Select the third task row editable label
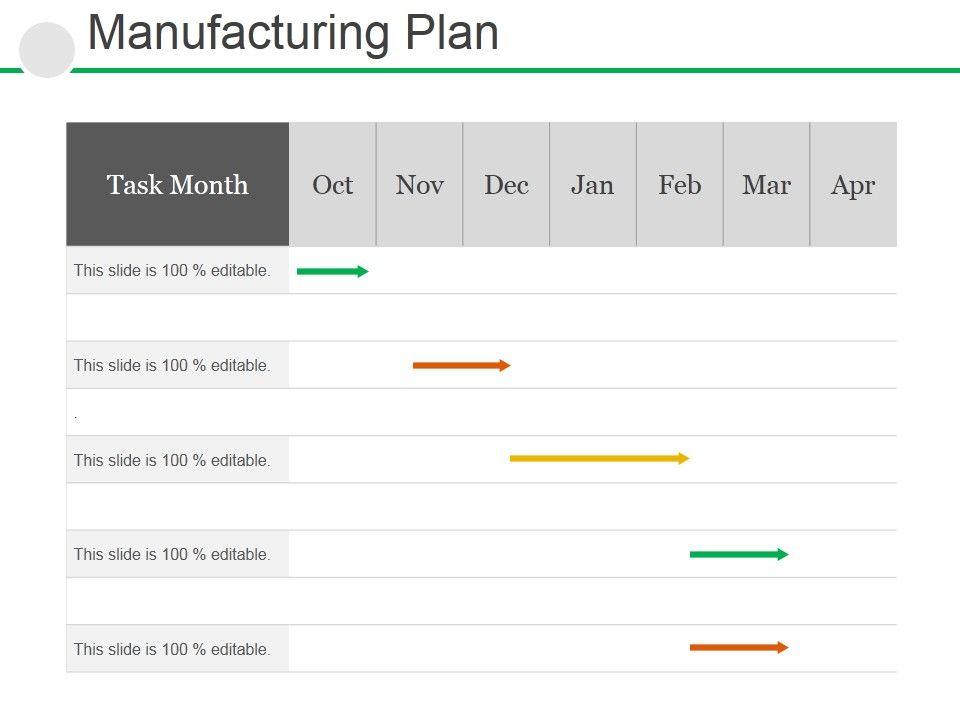Viewport: 960px width, 720px height. click(x=172, y=461)
